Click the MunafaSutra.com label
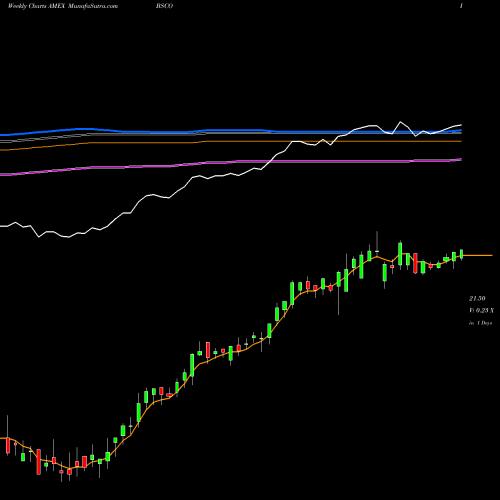 [92, 6]
